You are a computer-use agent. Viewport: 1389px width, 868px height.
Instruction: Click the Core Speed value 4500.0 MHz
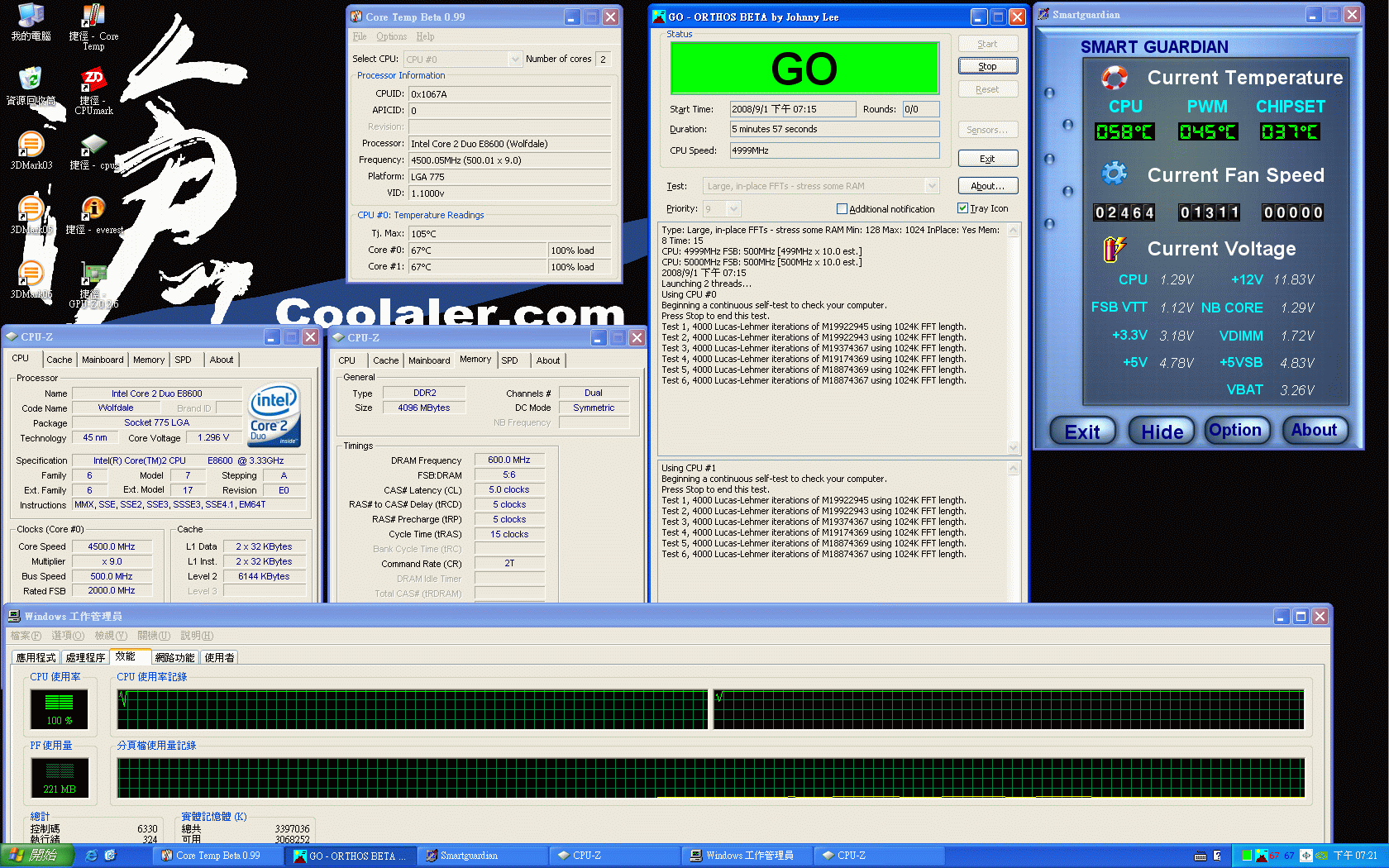click(x=112, y=546)
